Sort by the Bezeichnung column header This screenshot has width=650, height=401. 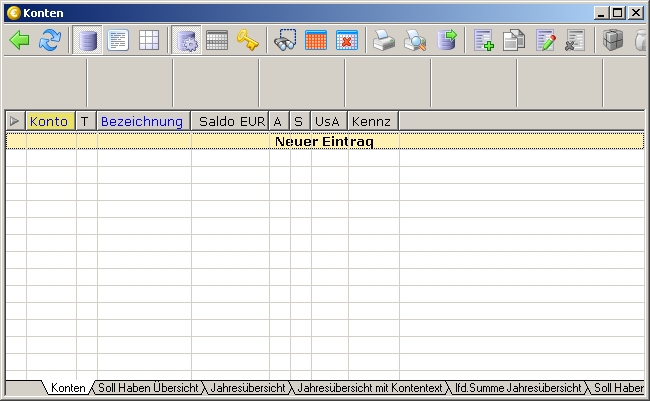pos(142,121)
